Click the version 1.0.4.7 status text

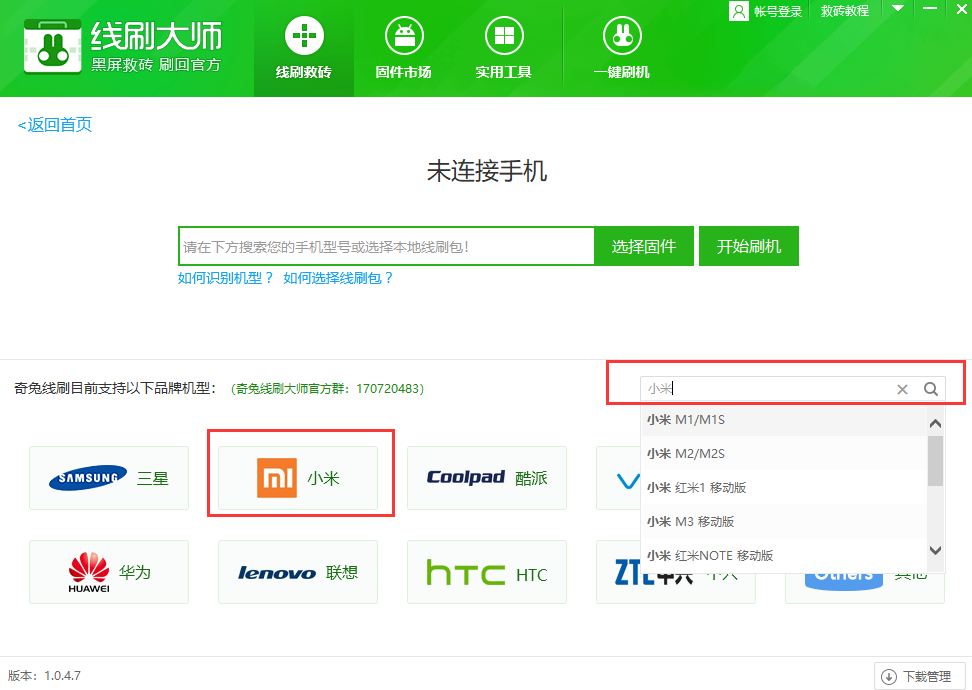click(45, 676)
